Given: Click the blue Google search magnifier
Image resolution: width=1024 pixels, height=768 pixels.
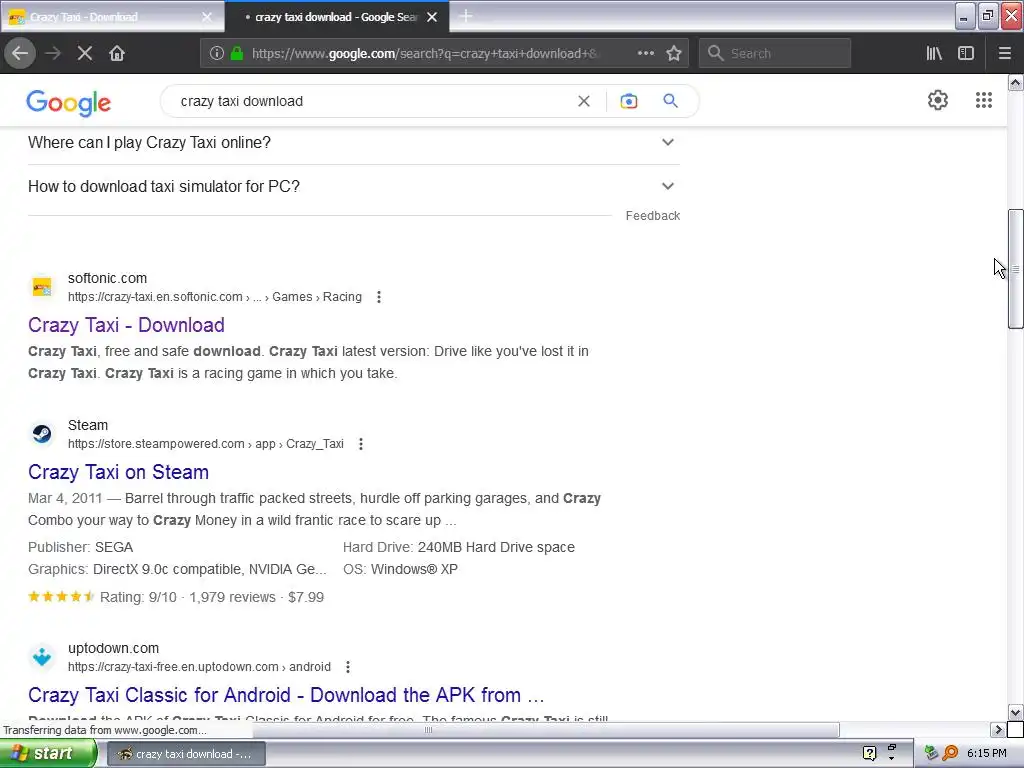Looking at the screenshot, I should (x=670, y=101).
